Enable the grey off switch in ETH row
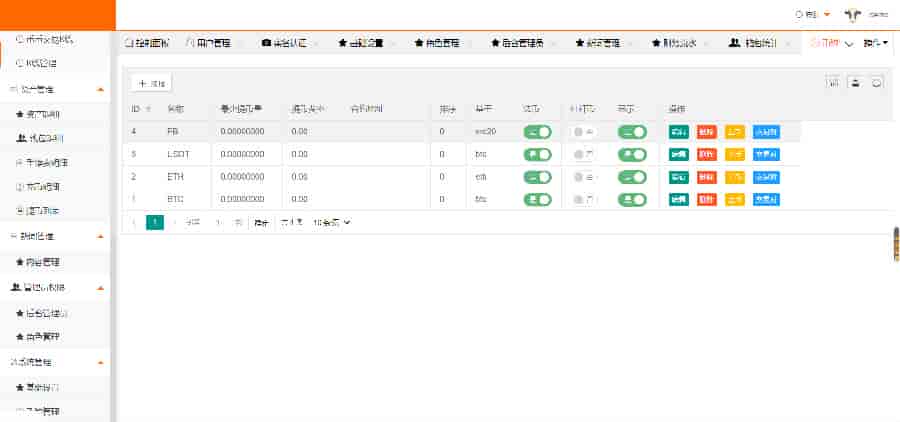The image size is (900, 422). tap(584, 177)
